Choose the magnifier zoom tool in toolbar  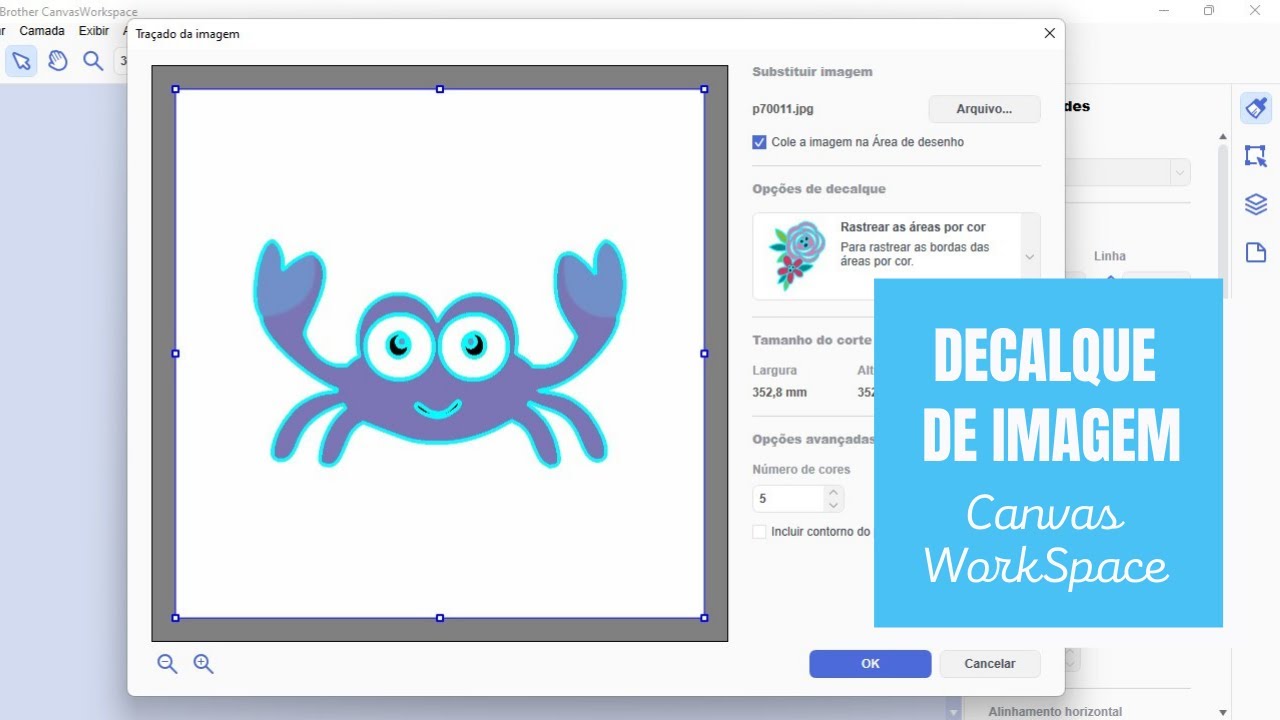93,61
